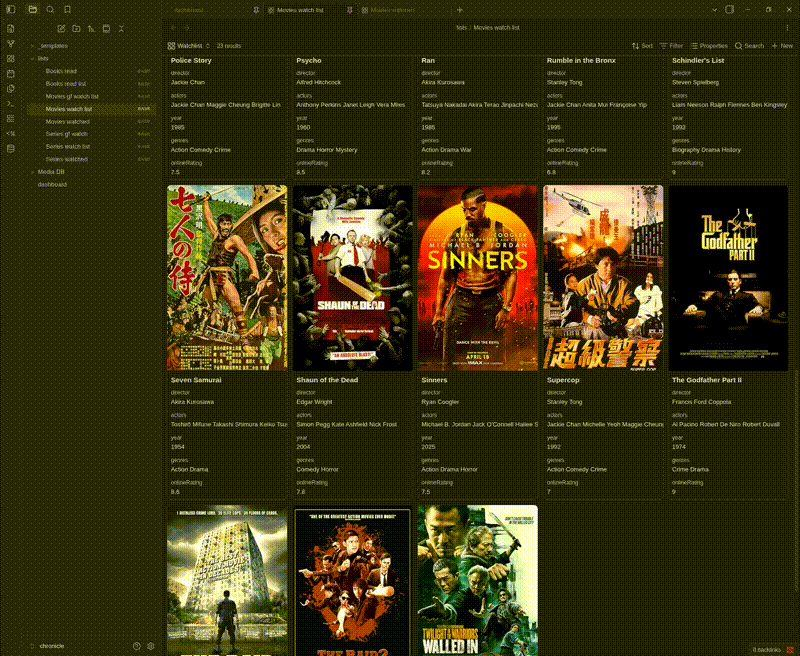Create a new note in file explorer

[x=61, y=29]
